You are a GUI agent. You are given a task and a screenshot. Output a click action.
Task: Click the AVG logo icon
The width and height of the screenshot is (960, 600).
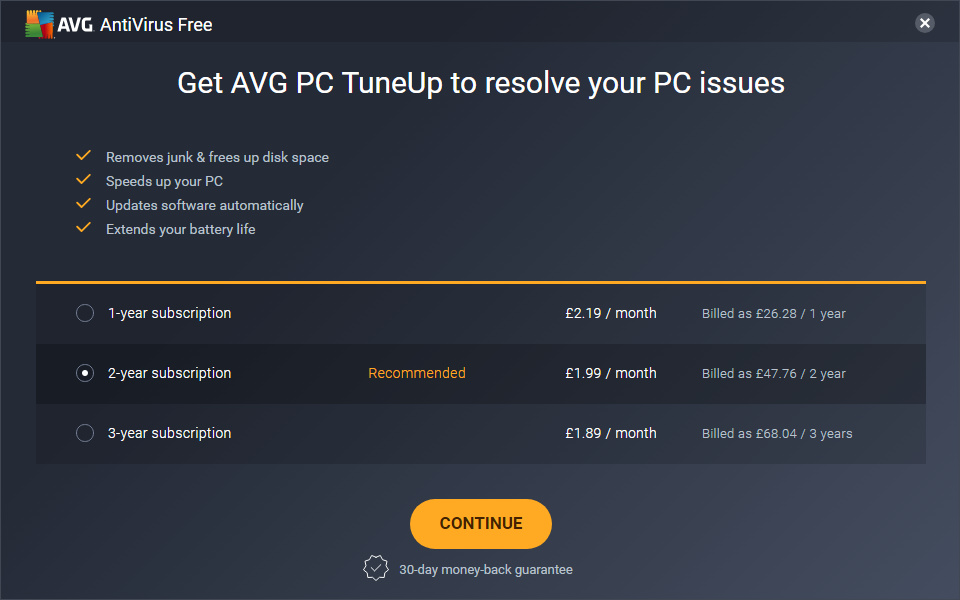point(40,24)
